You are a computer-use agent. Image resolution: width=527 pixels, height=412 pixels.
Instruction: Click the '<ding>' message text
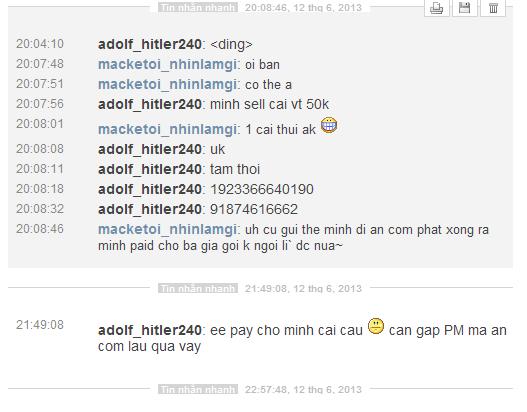click(231, 44)
